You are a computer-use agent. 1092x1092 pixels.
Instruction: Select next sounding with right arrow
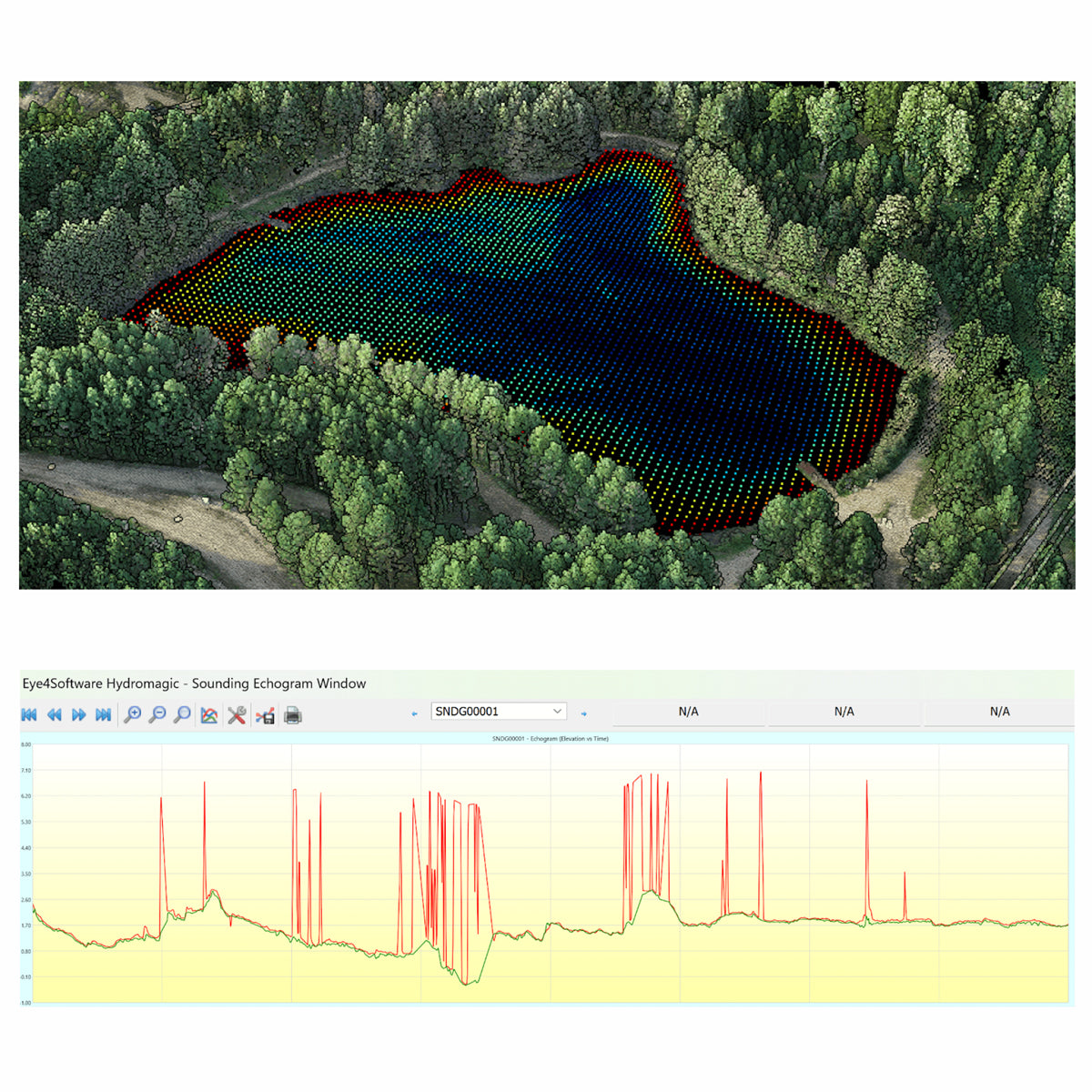583,714
